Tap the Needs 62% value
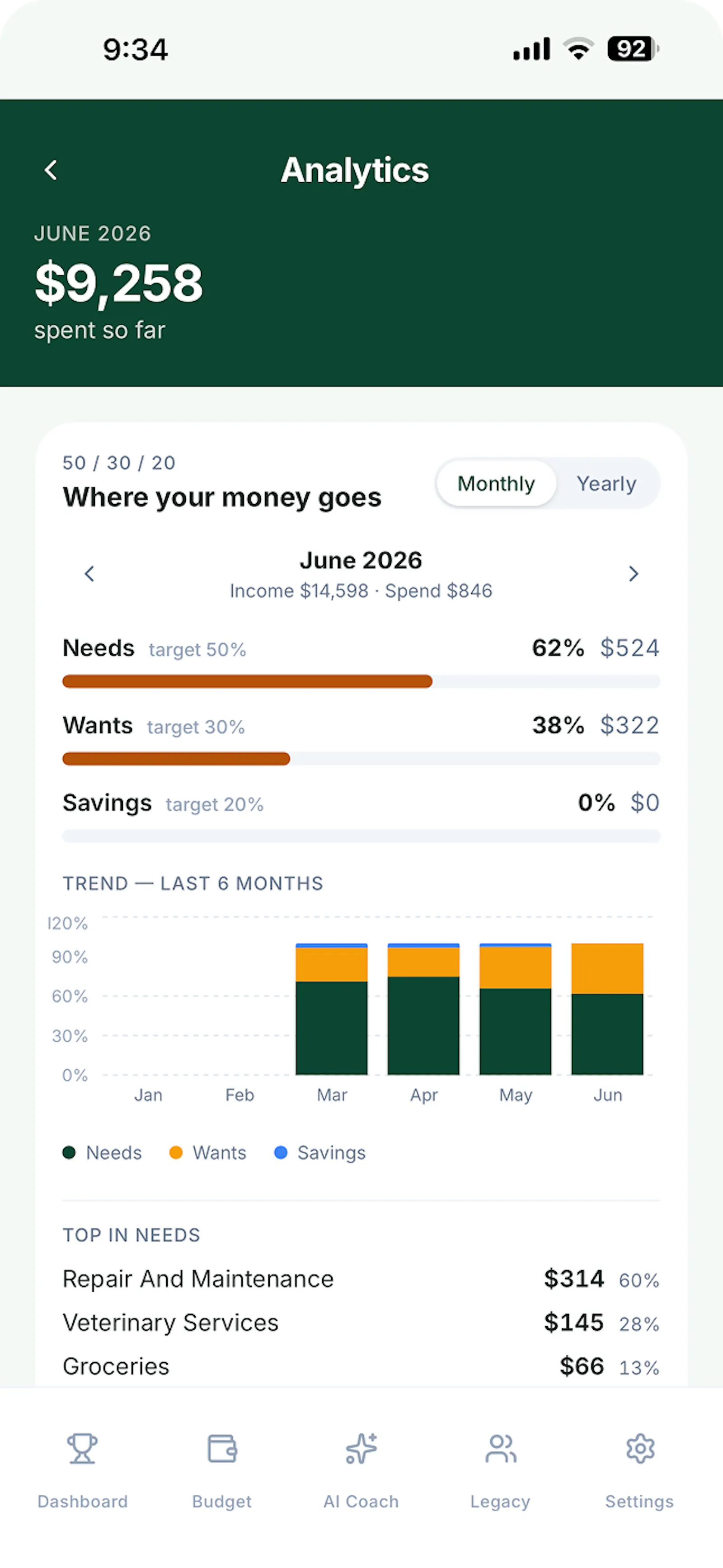 pos(558,647)
